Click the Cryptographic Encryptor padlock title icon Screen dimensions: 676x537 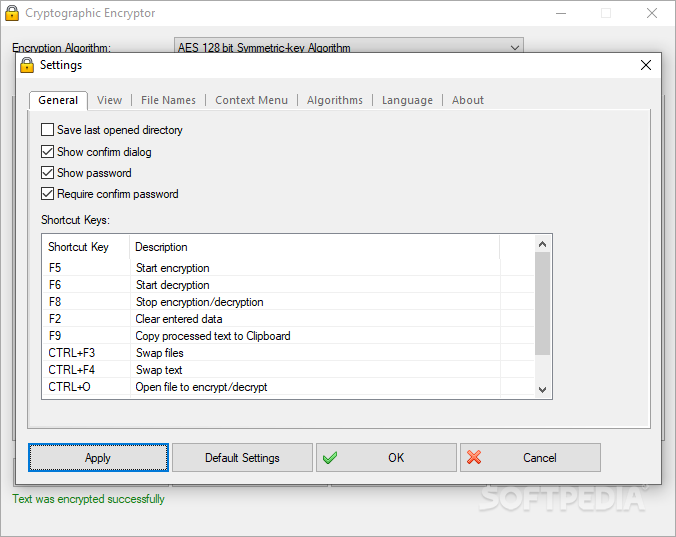pyautogui.click(x=12, y=13)
